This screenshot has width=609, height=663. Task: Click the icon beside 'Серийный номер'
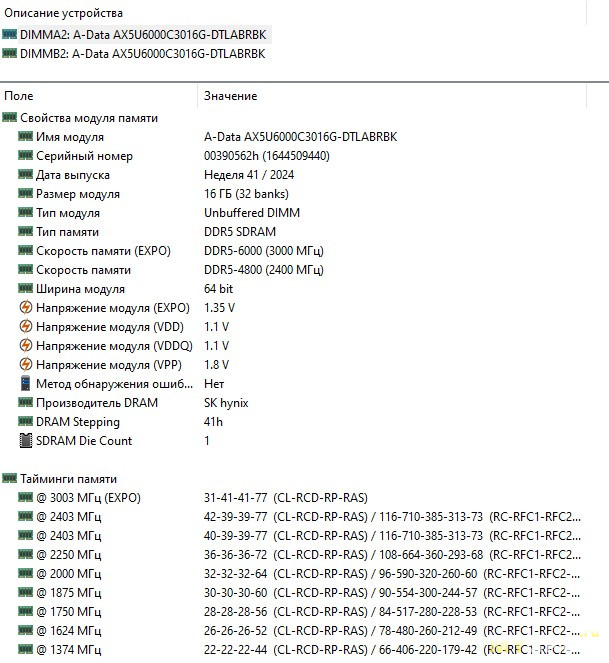coord(25,155)
